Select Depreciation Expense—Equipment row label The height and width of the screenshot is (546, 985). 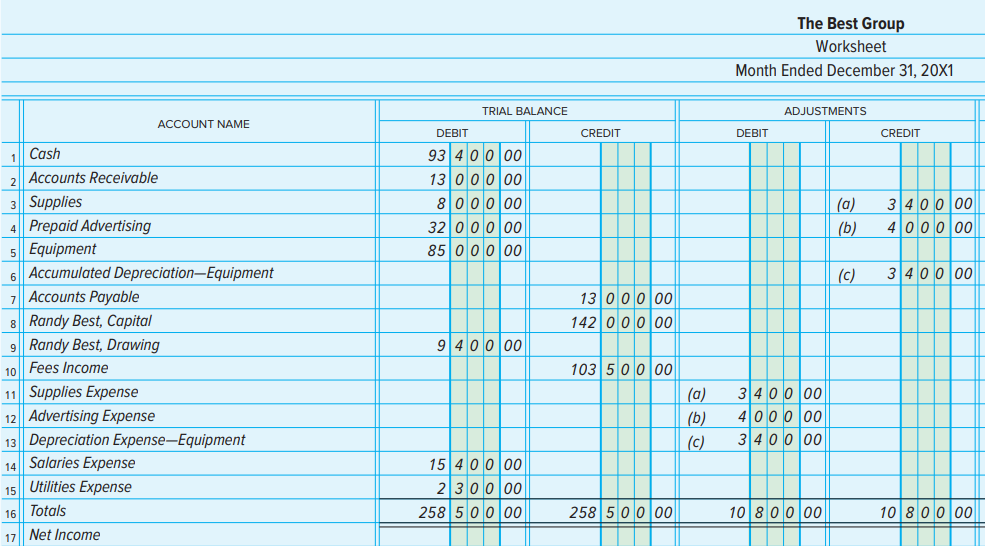click(x=137, y=439)
